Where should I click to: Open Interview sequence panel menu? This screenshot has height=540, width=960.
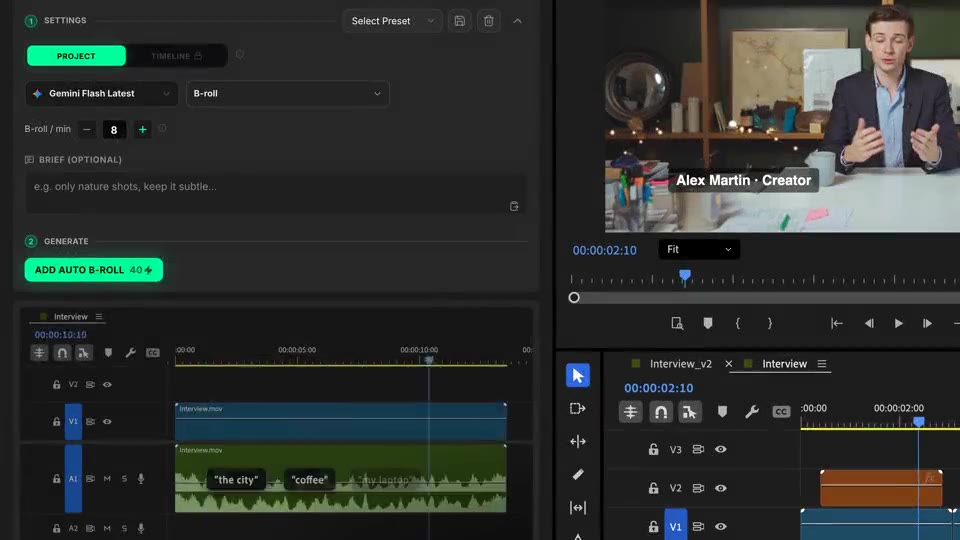coord(822,364)
